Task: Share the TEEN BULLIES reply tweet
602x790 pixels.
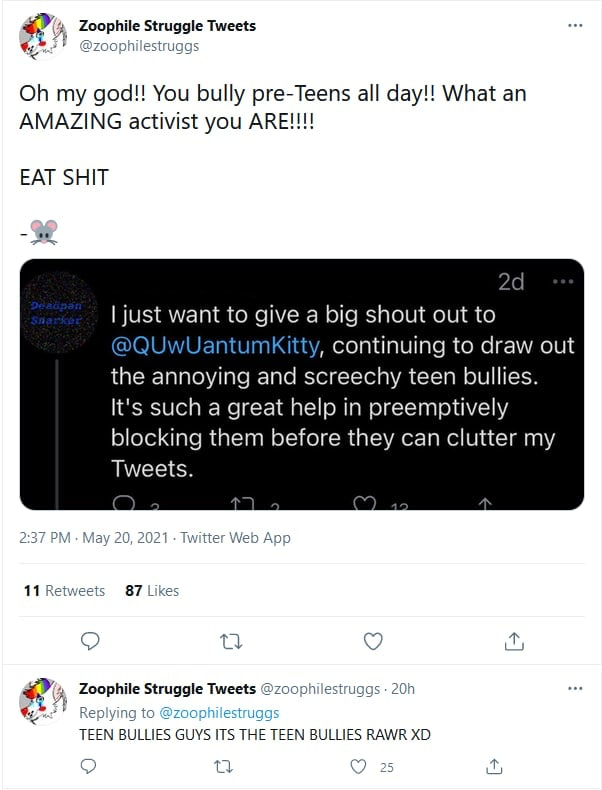Action: click(494, 766)
